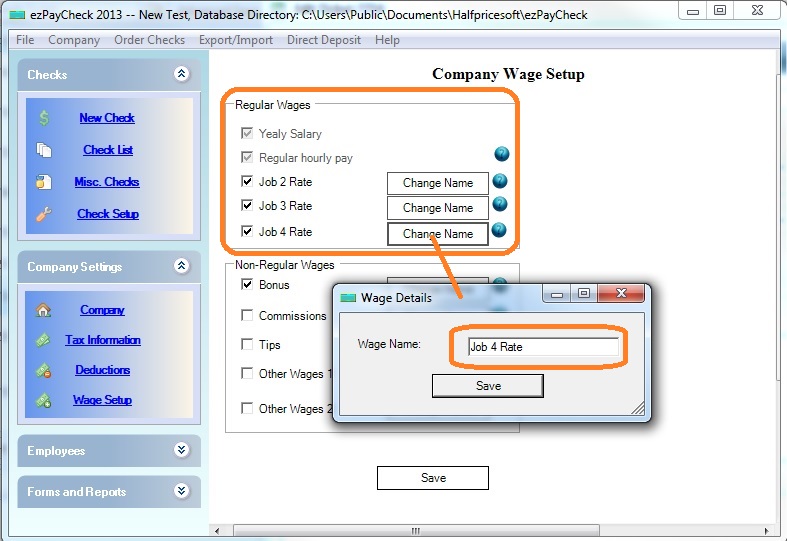Image resolution: width=787 pixels, height=541 pixels.
Task: Click the Check Setup wrench icon
Action: pyautogui.click(x=44, y=214)
